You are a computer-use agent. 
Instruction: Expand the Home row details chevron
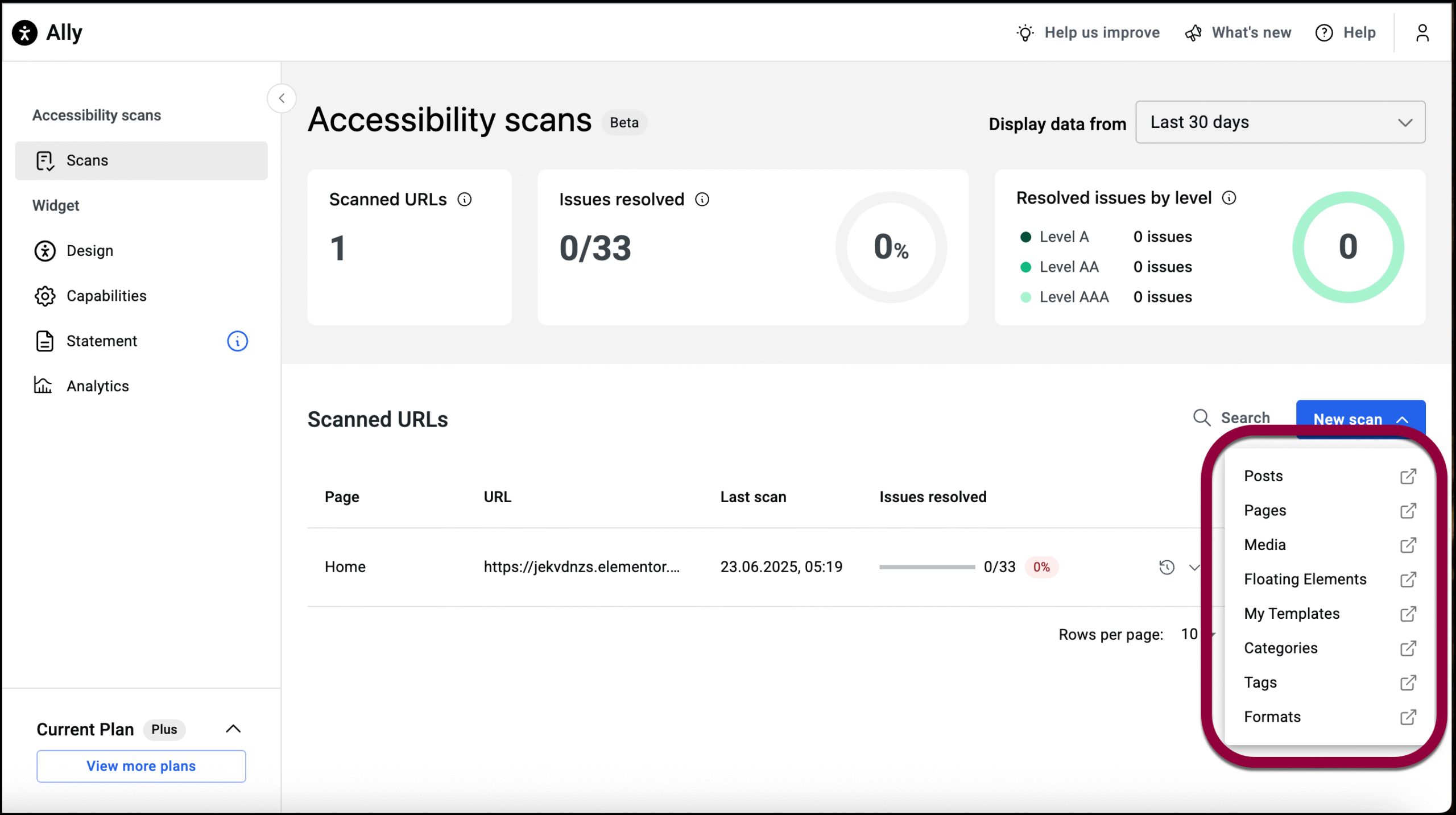1194,567
